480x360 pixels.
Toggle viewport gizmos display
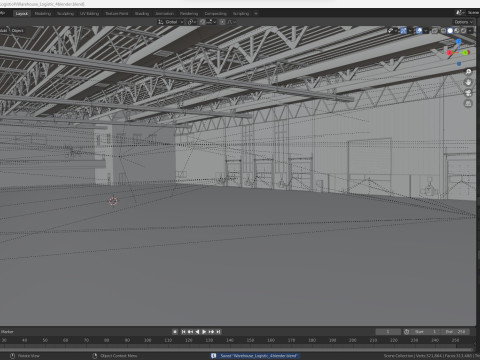[403, 31]
